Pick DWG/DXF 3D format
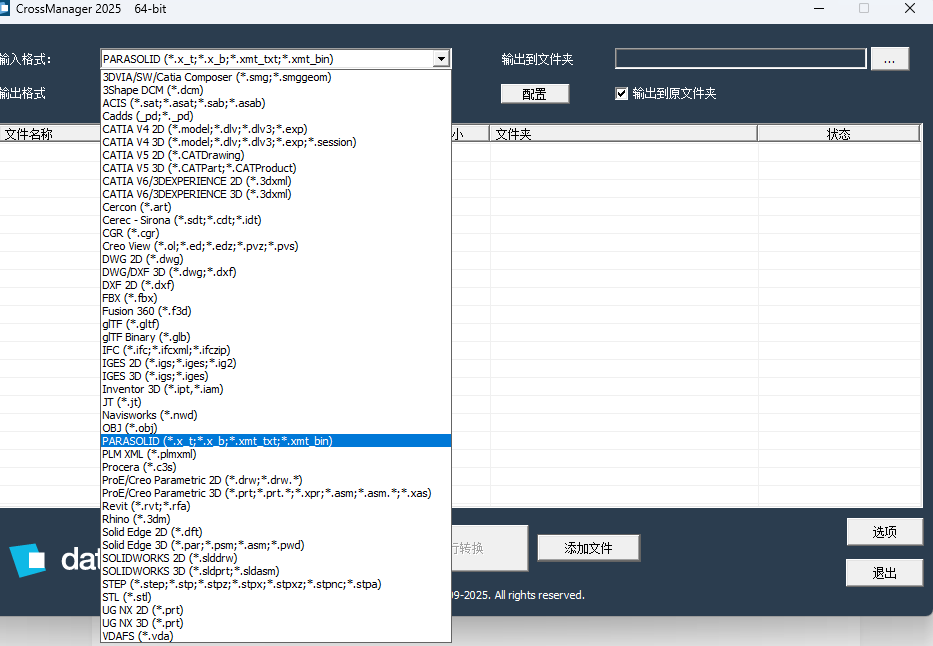933x646 pixels. (276, 272)
